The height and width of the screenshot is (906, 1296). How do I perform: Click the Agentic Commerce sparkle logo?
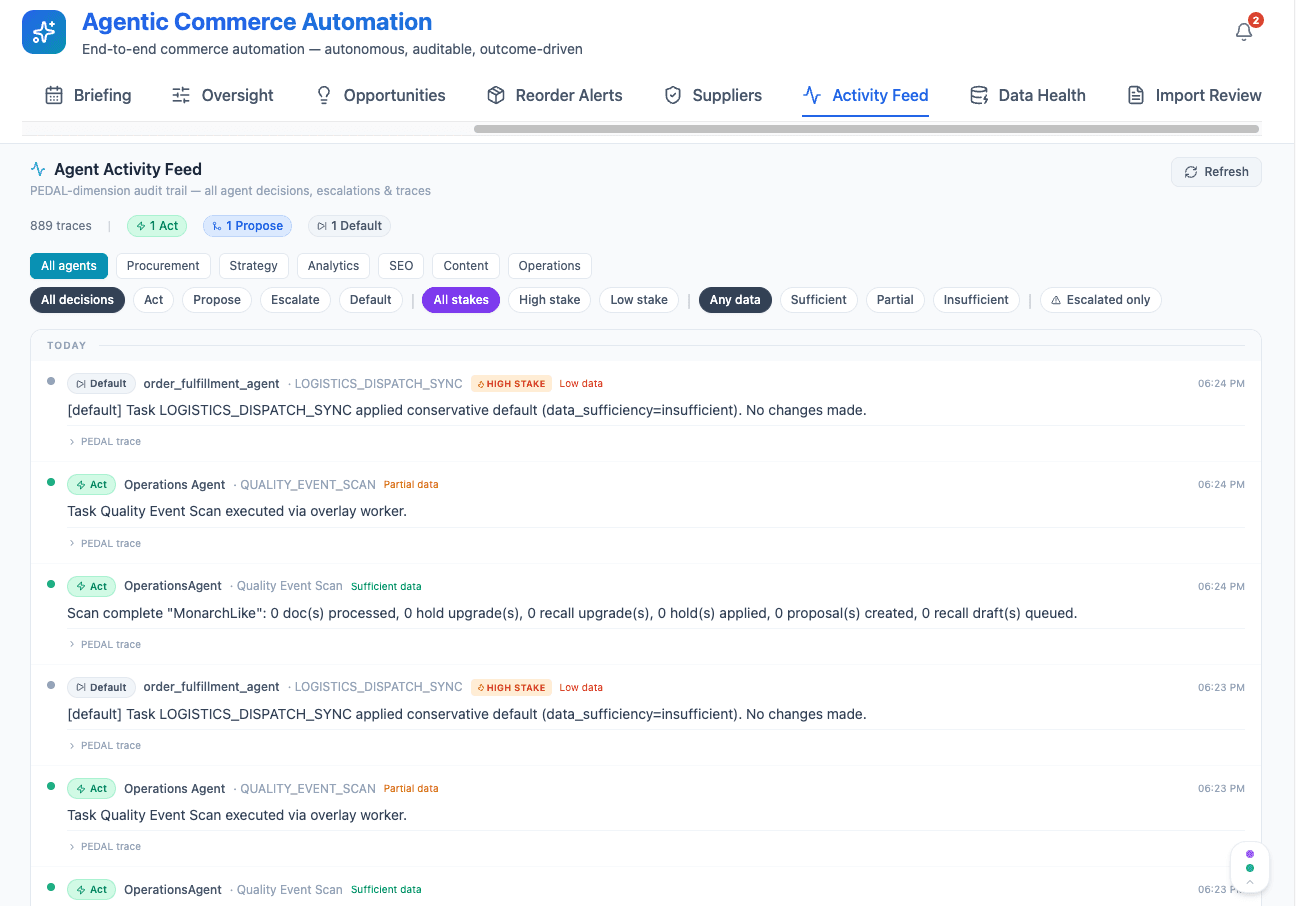point(44,32)
